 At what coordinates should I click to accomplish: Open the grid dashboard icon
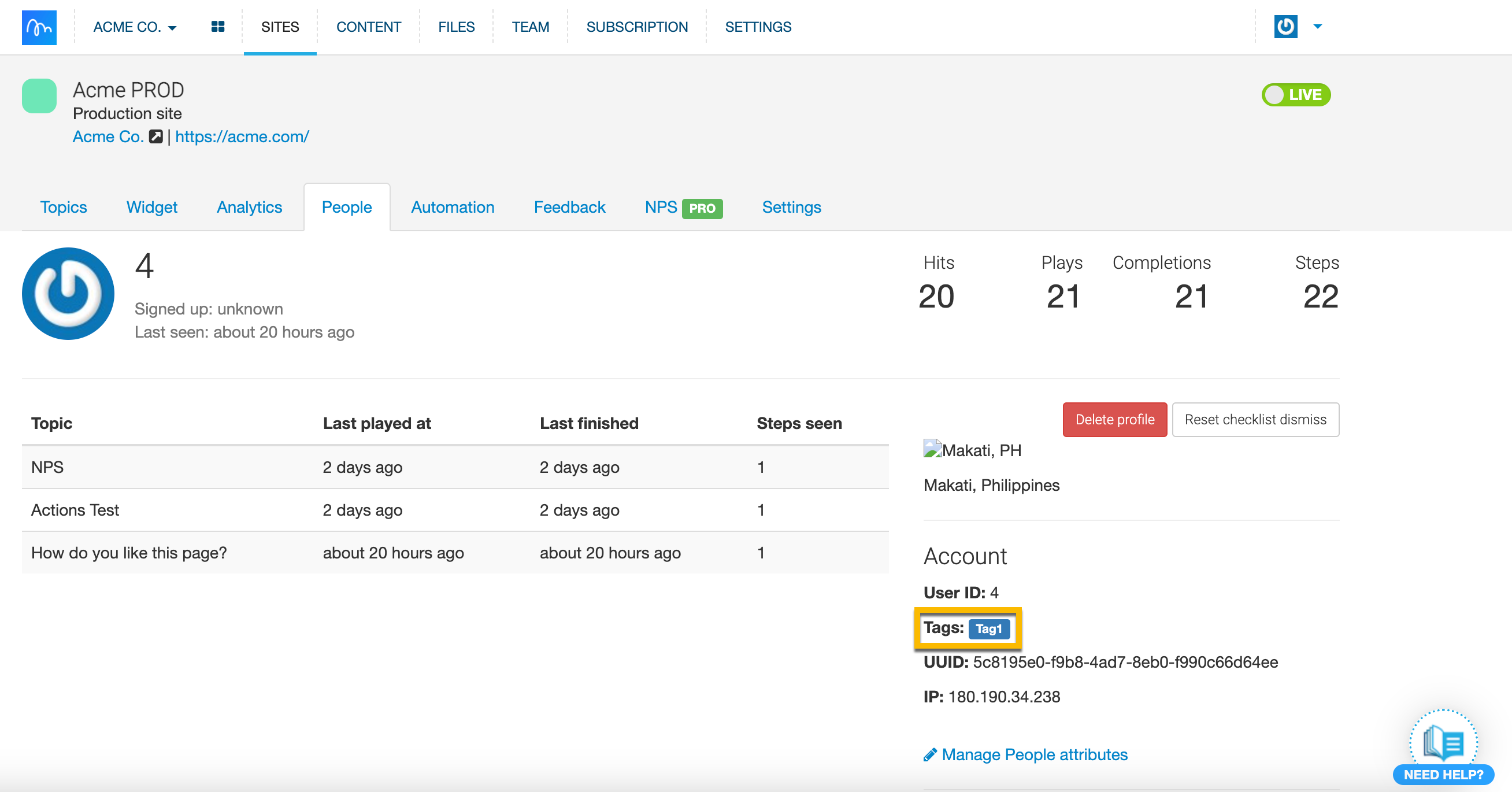tap(218, 27)
